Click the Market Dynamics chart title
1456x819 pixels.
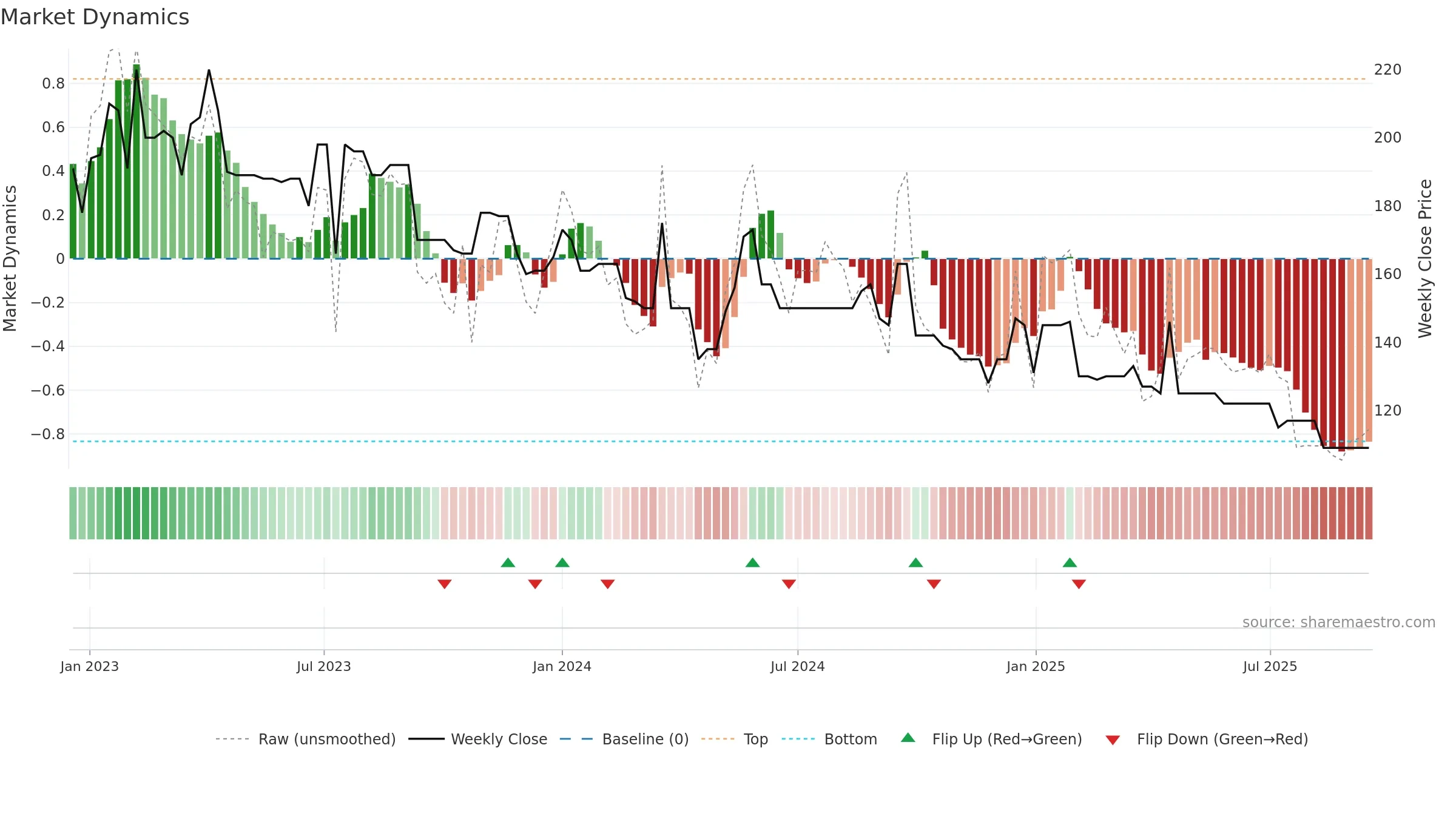tap(95, 17)
